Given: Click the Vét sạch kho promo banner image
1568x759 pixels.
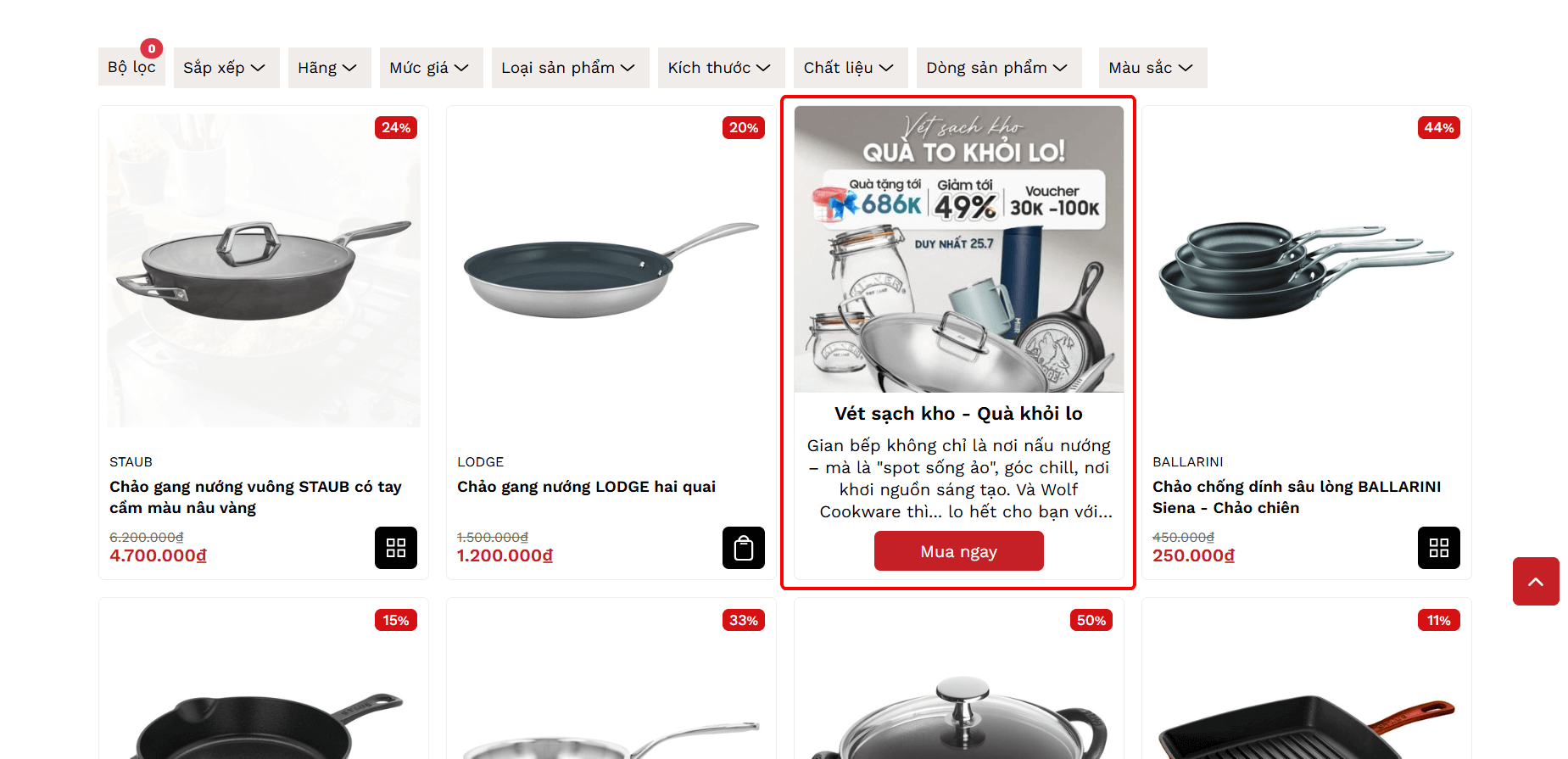Looking at the screenshot, I should [959, 249].
